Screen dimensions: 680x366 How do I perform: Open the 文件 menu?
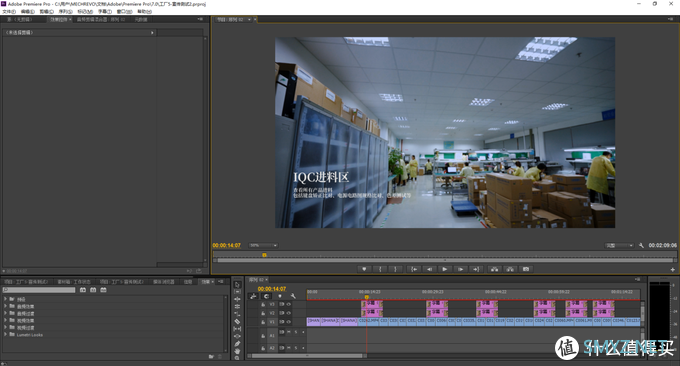9,12
